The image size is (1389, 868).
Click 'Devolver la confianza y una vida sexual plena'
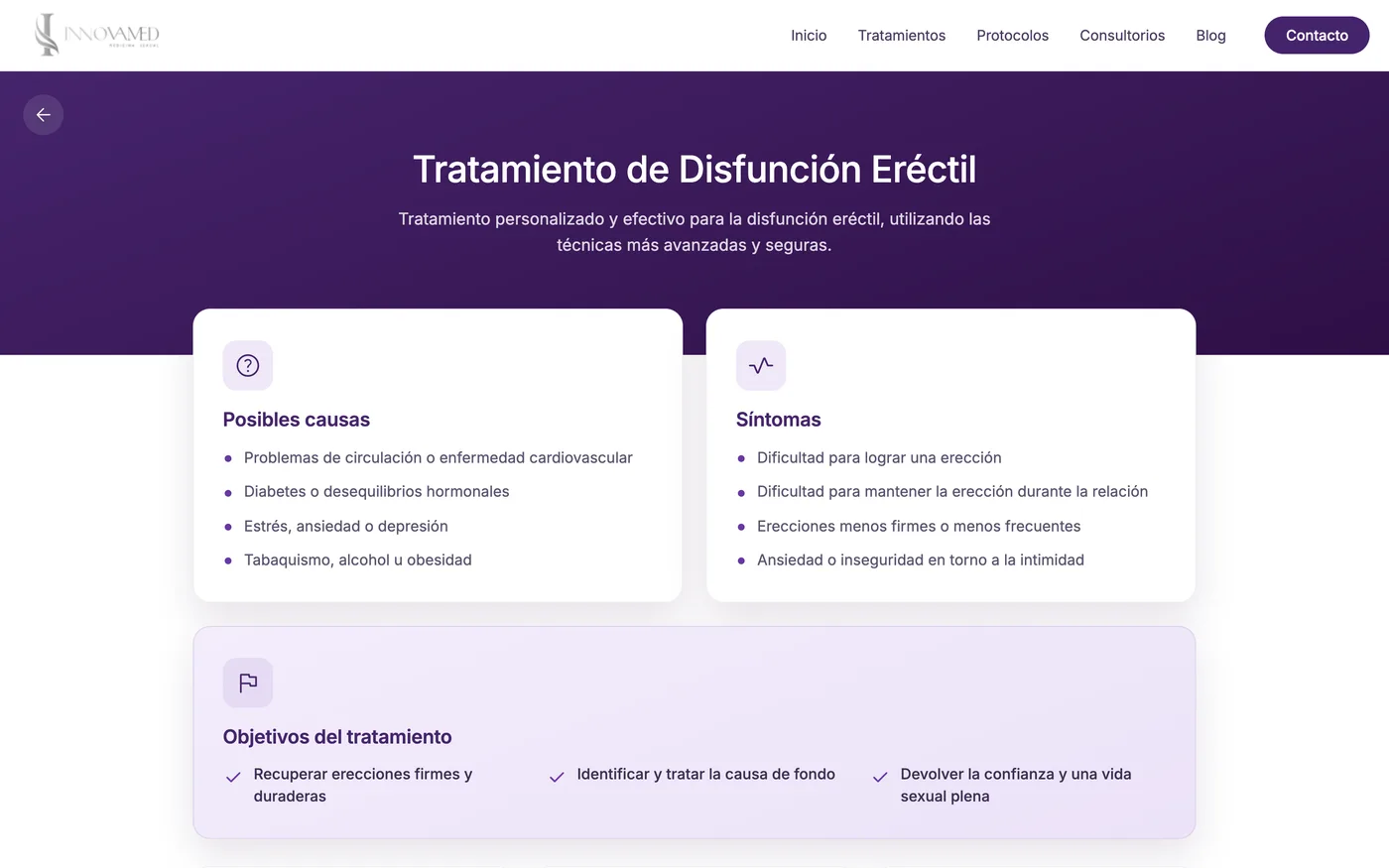coord(1016,785)
